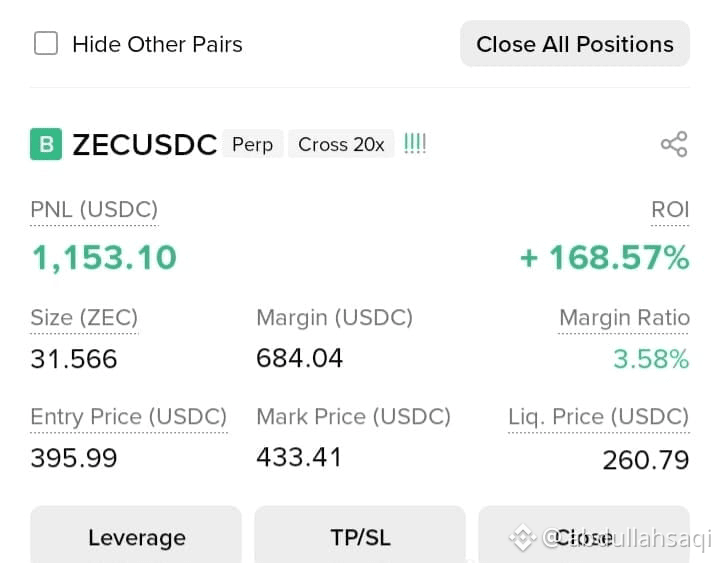719x563 pixels.
Task: Click the 684.04 margin value
Action: (299, 358)
